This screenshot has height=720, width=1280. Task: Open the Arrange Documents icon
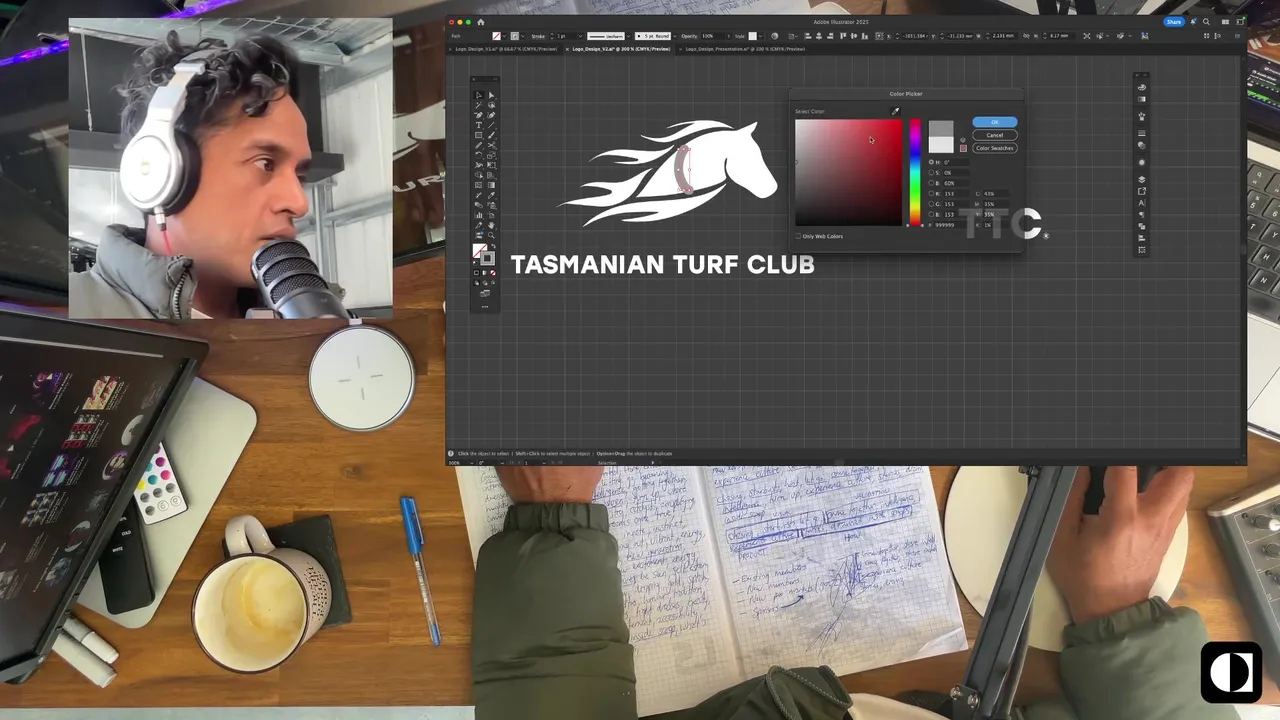1226,22
